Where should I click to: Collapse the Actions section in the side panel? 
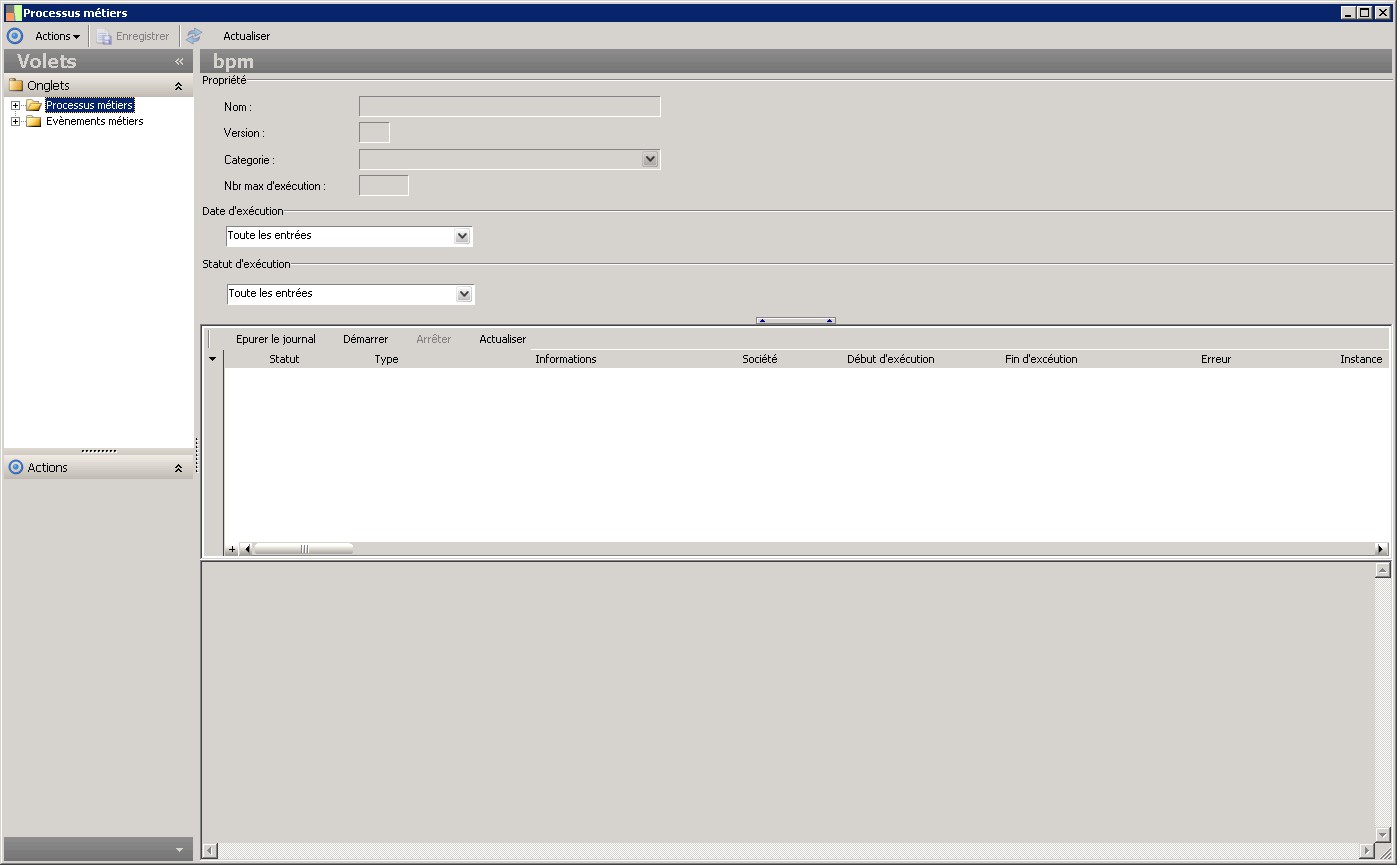click(179, 468)
